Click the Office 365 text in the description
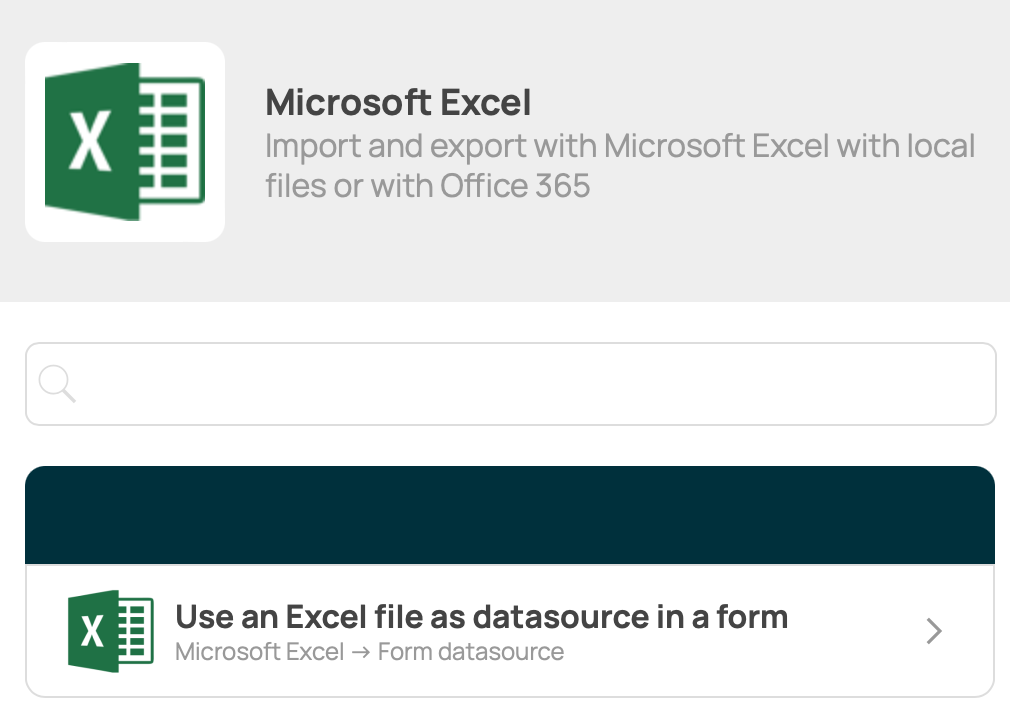Image resolution: width=1010 pixels, height=710 pixels. (514, 186)
